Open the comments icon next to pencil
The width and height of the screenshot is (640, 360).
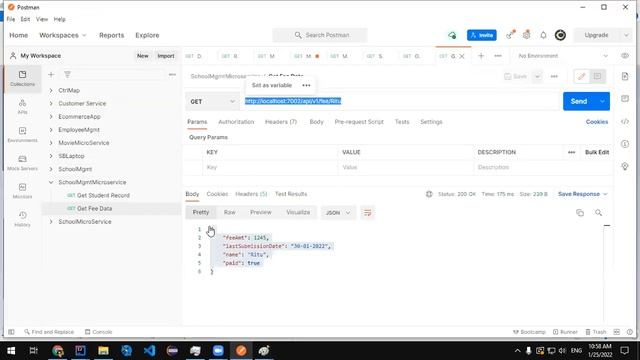click(598, 76)
